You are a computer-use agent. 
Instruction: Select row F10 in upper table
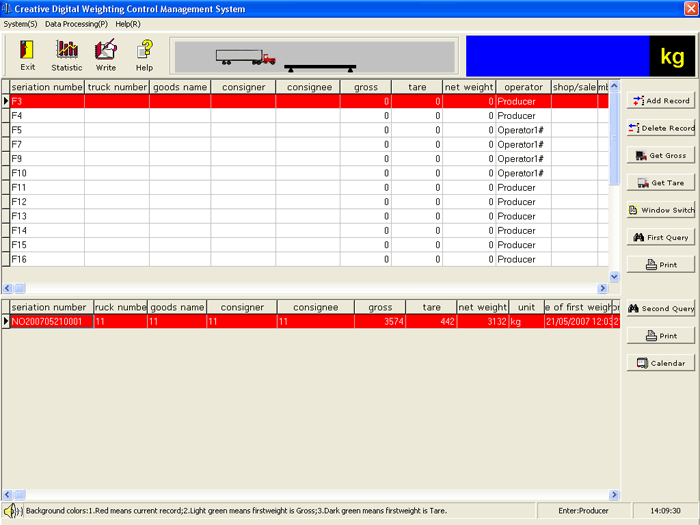click(x=305, y=173)
